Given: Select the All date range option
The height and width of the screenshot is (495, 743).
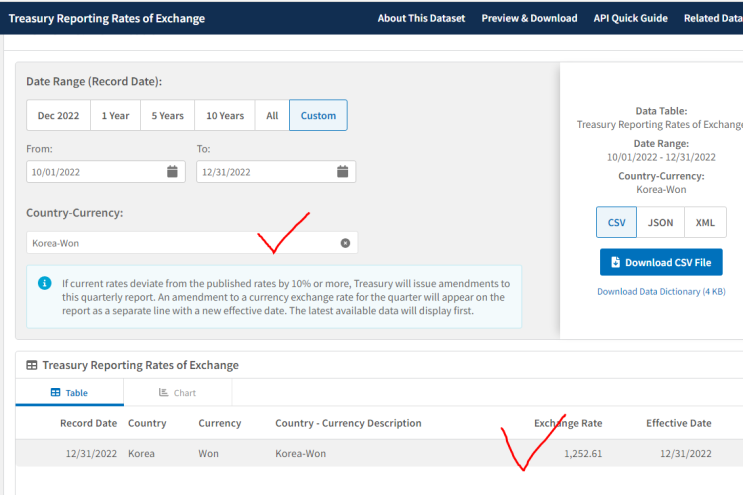Looking at the screenshot, I should [x=272, y=116].
